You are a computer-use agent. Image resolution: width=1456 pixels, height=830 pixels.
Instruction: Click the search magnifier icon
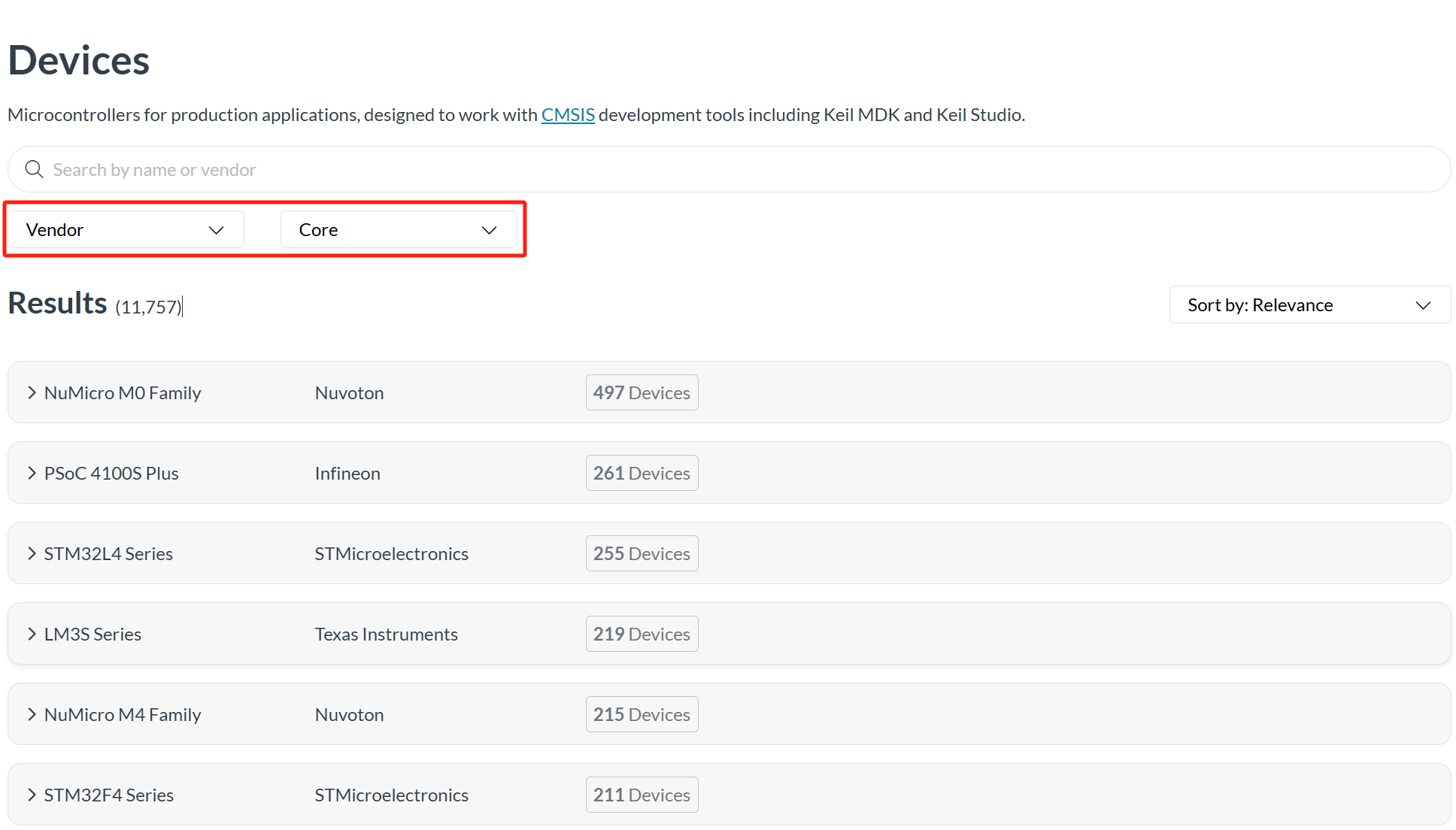click(34, 169)
